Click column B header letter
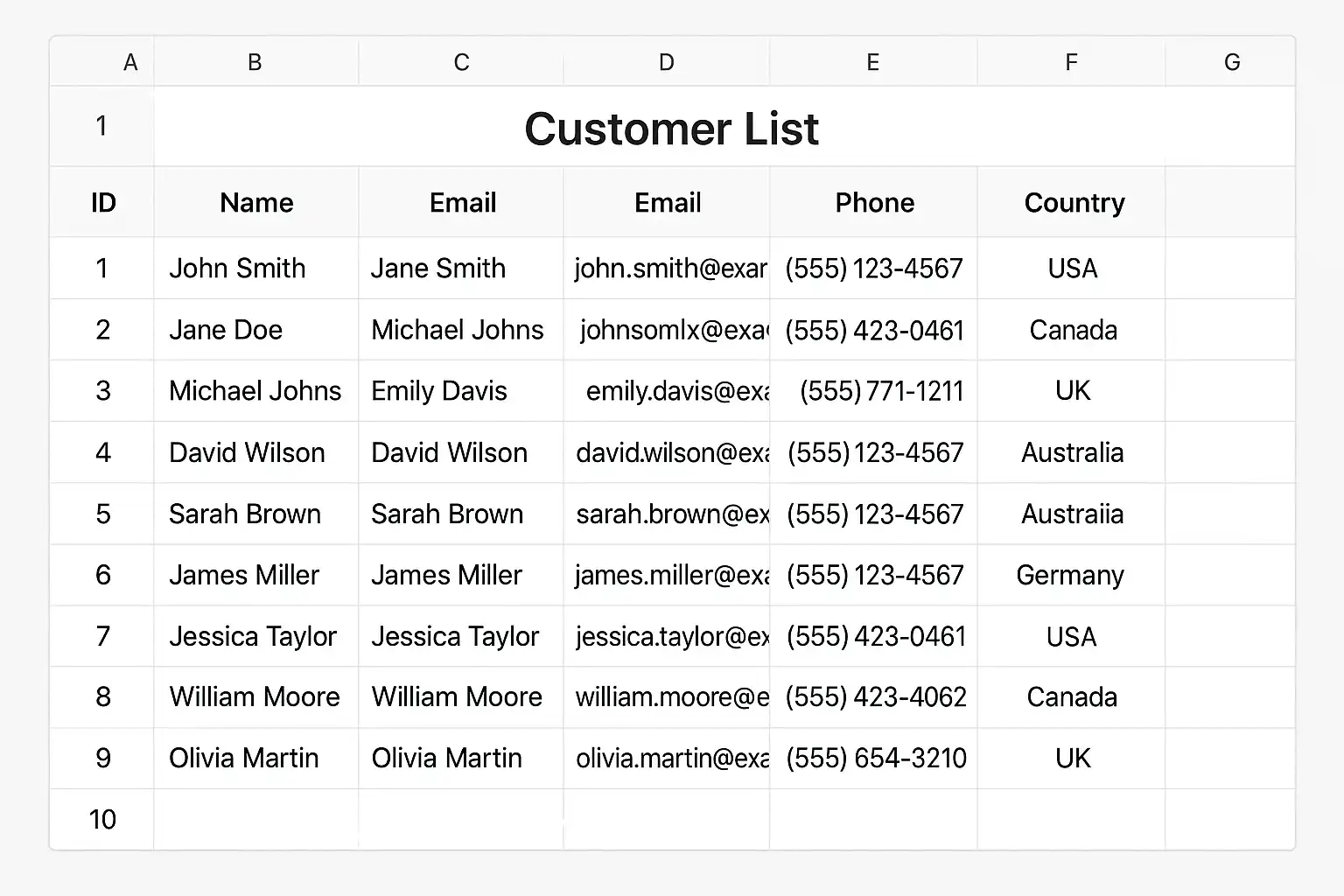Image resolution: width=1344 pixels, height=896 pixels. (x=255, y=62)
